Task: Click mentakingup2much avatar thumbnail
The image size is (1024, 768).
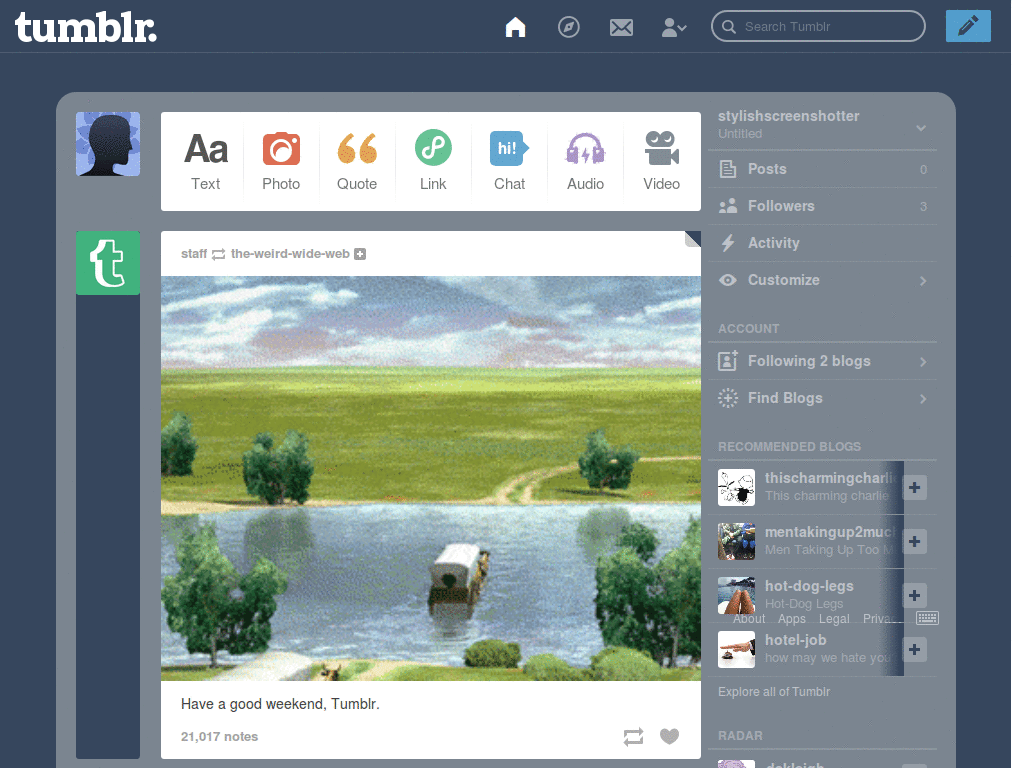Action: click(x=736, y=541)
